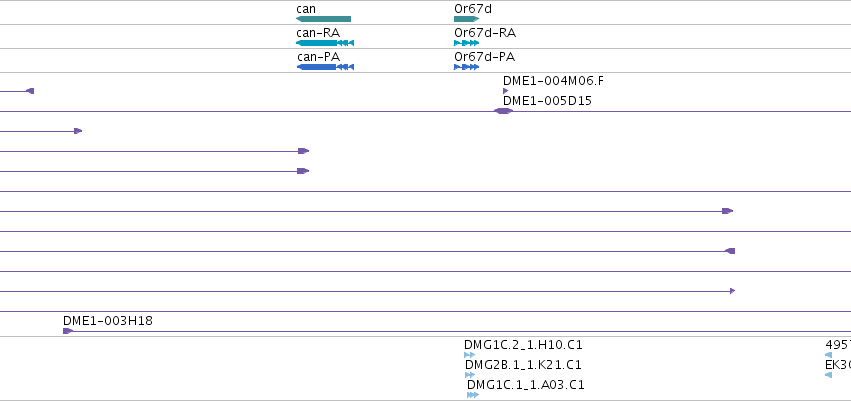Viewport: 851px width, 401px height.
Task: Click the DMG2B.1_1.K21.C1 label
Action: [x=523, y=365]
